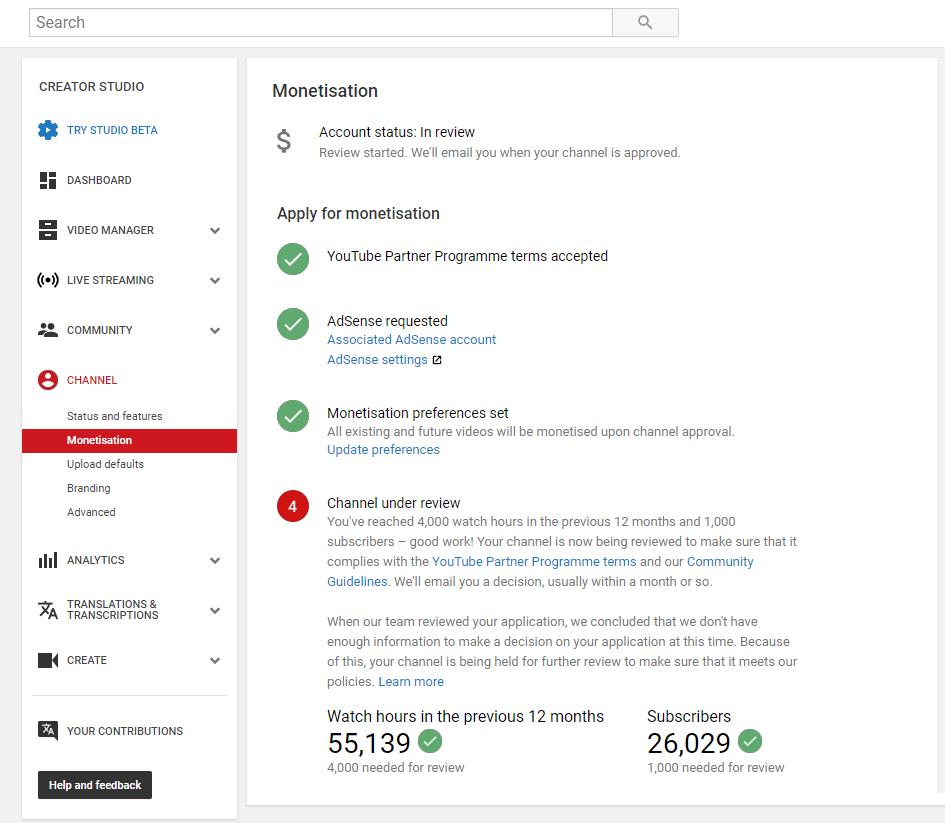Open YouTube Partner Programme terms link
The width and height of the screenshot is (945, 823).
pyautogui.click(x=534, y=562)
